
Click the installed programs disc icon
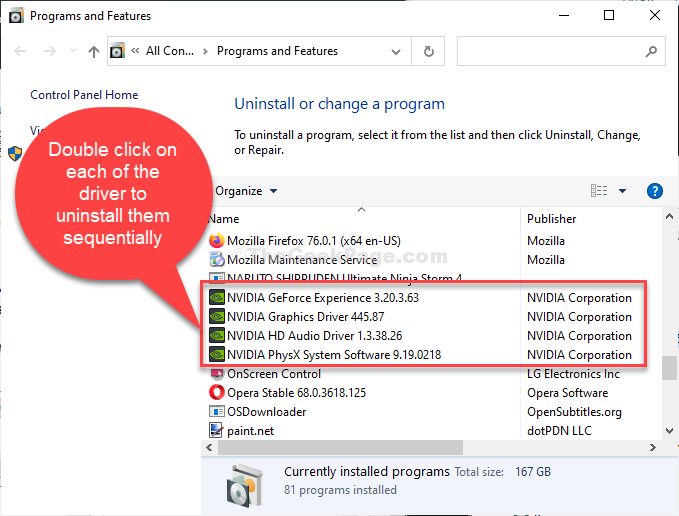pyautogui.click(x=245, y=485)
